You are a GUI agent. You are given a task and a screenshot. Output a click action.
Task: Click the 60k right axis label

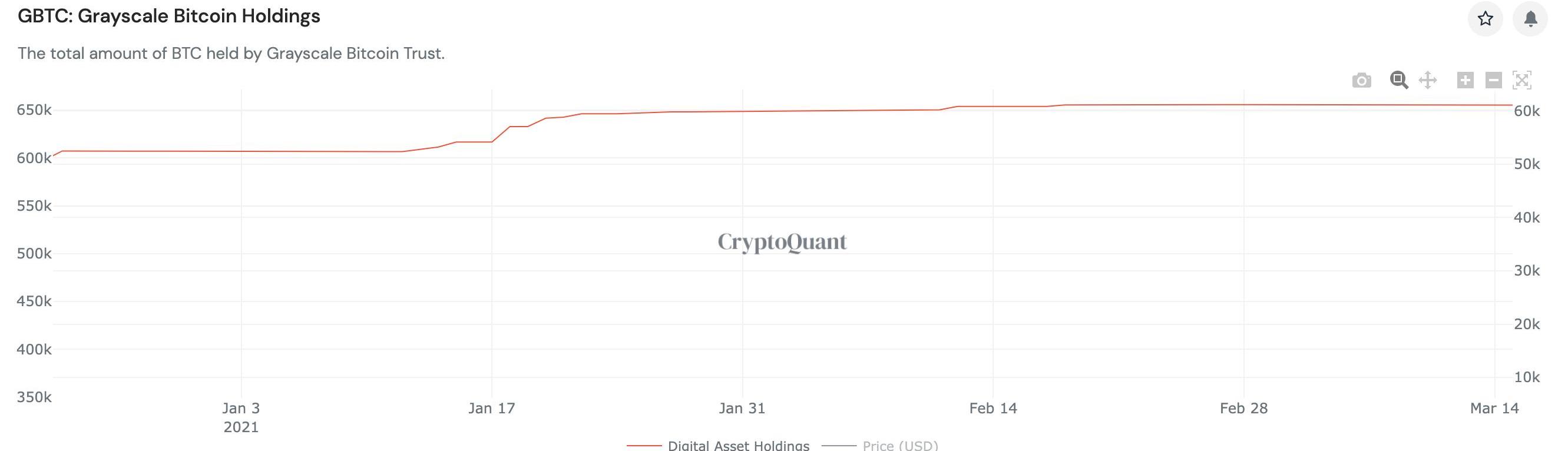click(x=1527, y=111)
